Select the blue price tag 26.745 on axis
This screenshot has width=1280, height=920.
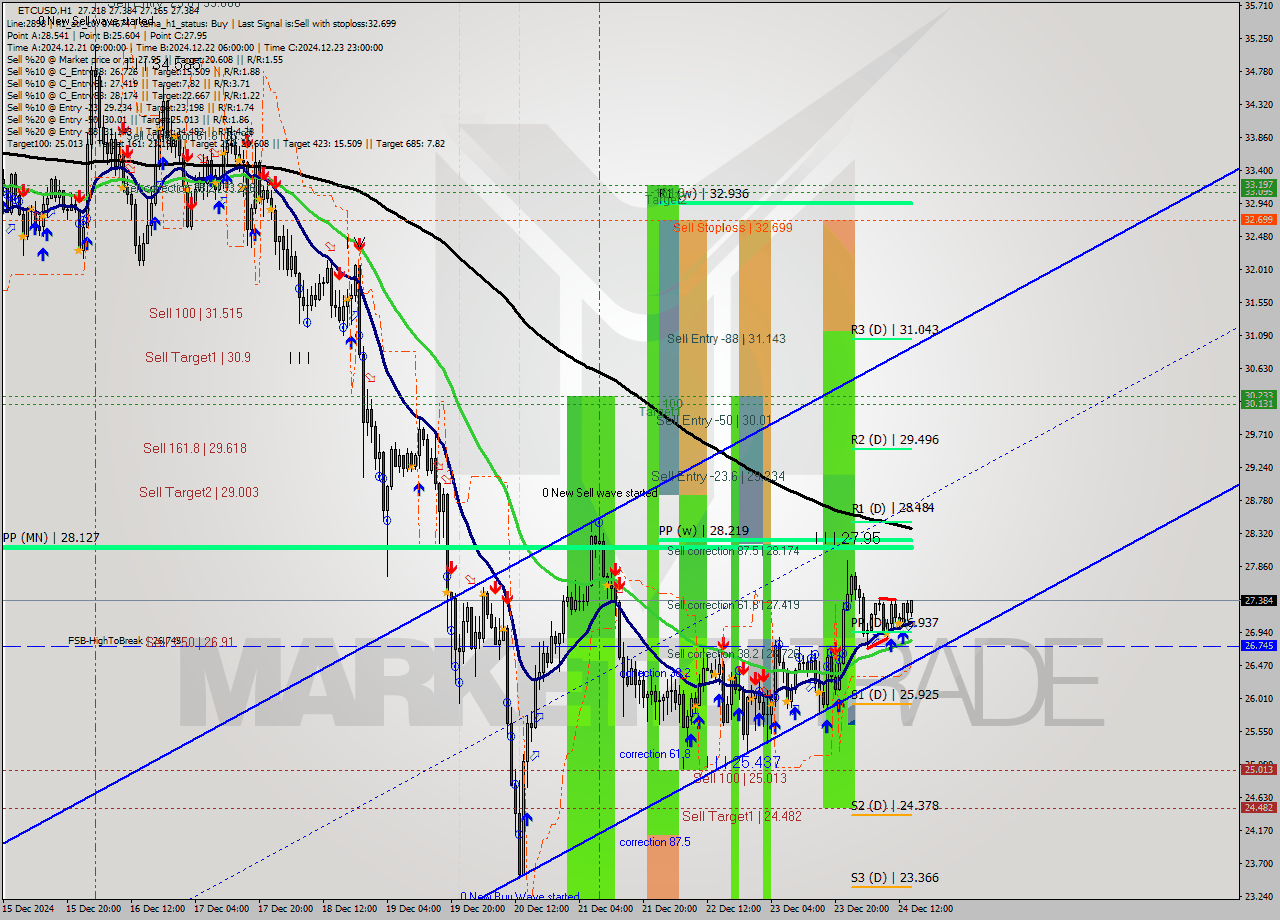coord(1258,646)
